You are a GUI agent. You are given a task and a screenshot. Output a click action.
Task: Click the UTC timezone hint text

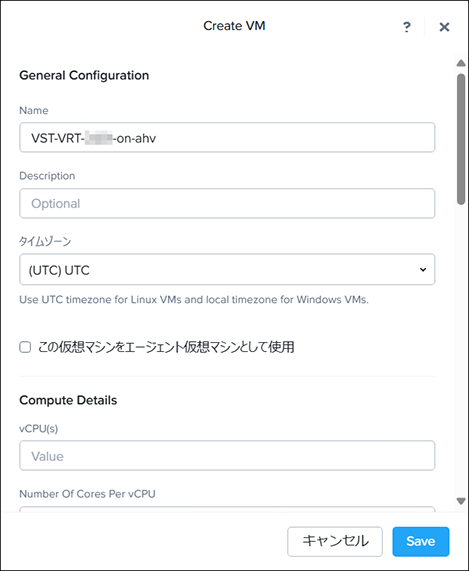[194, 300]
